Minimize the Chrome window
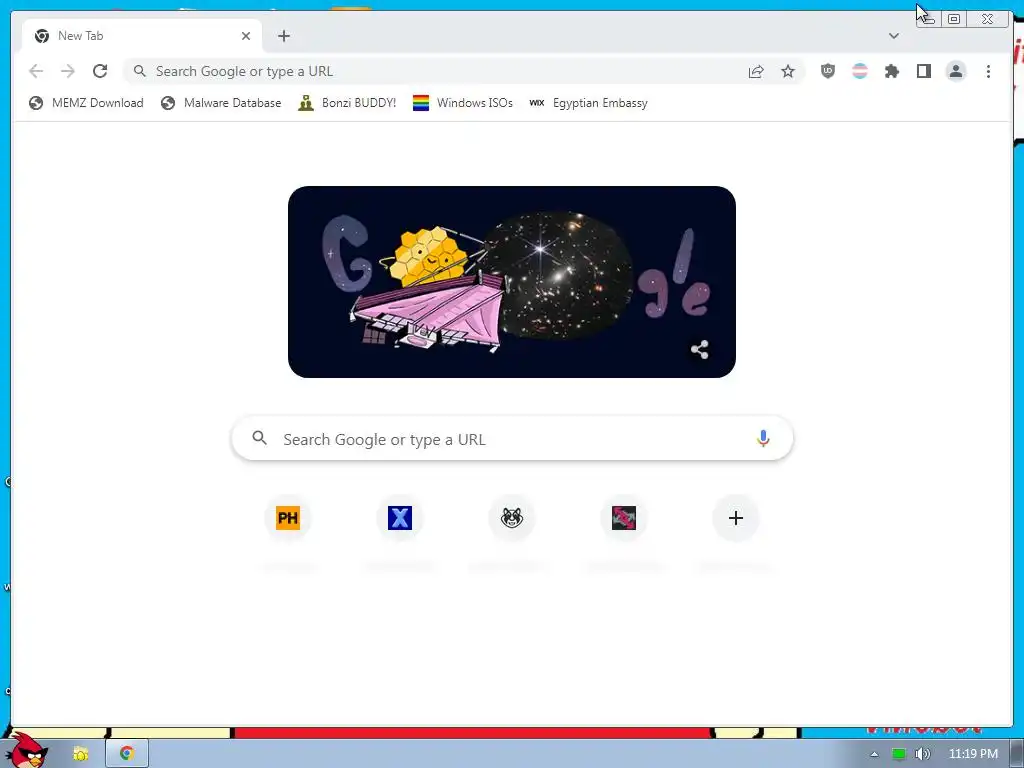Image resolution: width=1024 pixels, height=768 pixels. [929, 19]
